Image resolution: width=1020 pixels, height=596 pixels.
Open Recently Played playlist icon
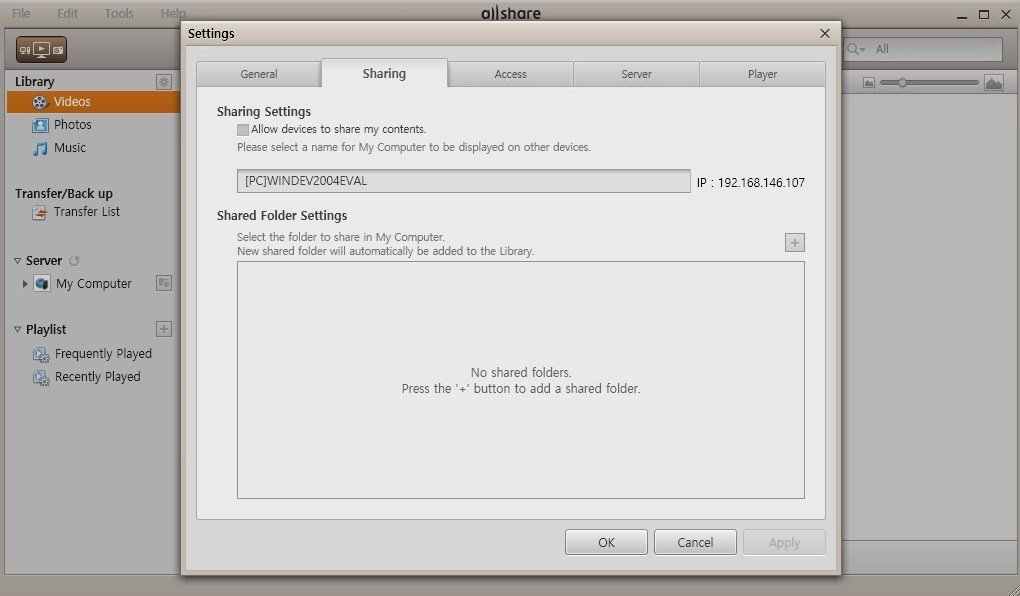[41, 377]
